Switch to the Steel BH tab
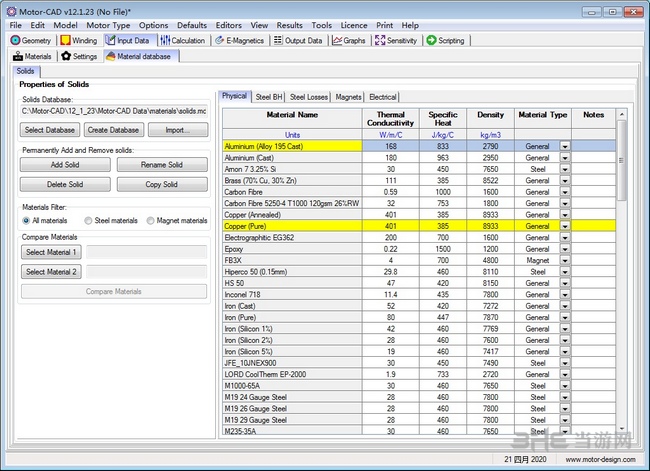Viewport: 650px width, 471px height. (269, 97)
